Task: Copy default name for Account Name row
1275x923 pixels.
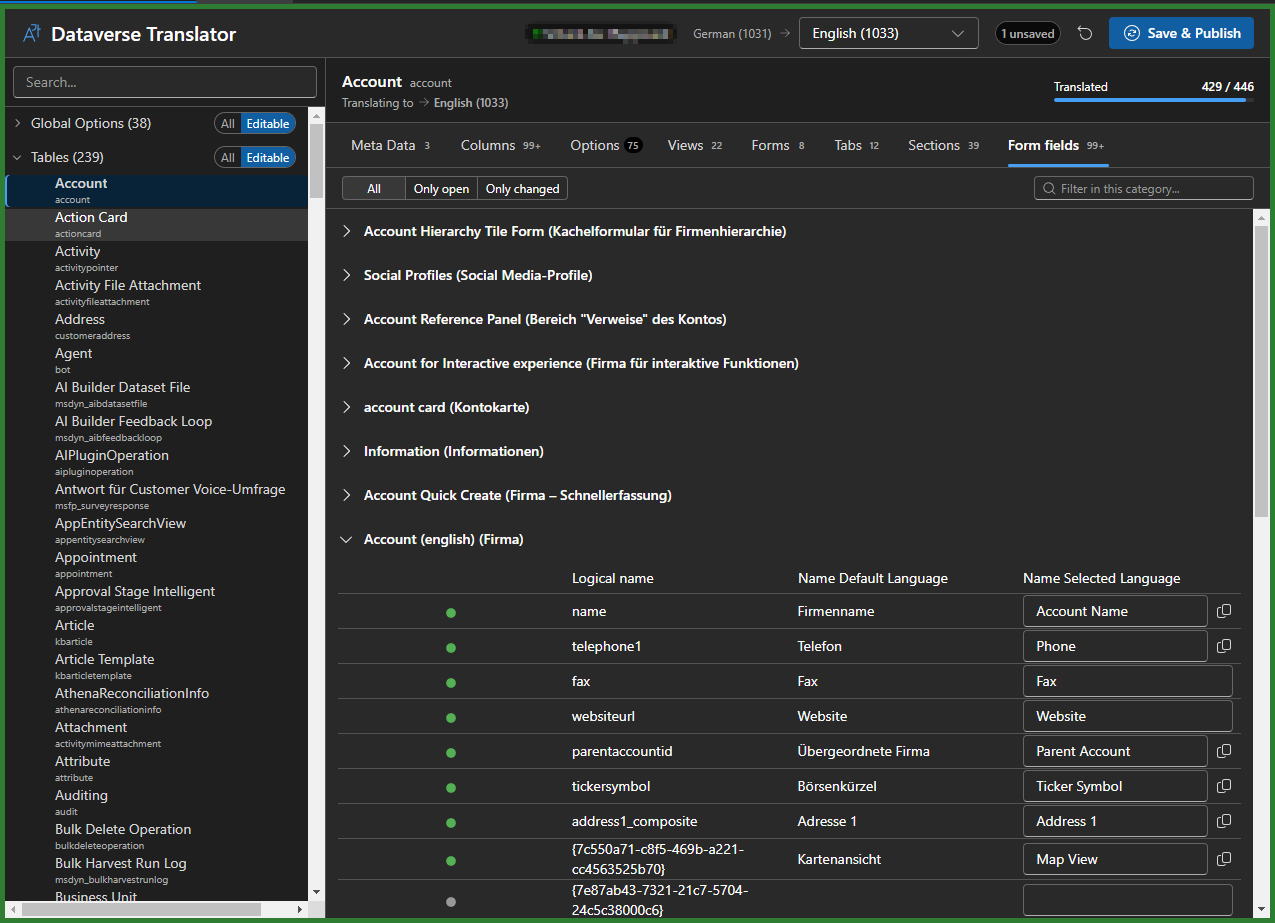Action: click(x=1224, y=611)
